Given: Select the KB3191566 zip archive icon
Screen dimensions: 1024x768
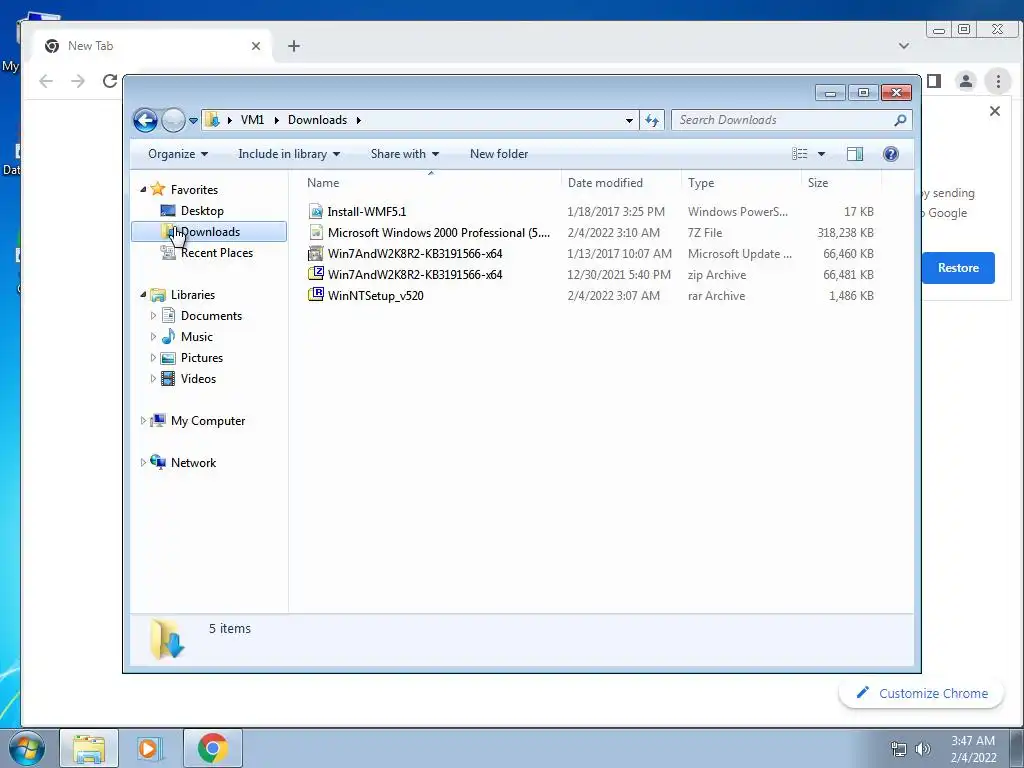Looking at the screenshot, I should pos(316,274).
